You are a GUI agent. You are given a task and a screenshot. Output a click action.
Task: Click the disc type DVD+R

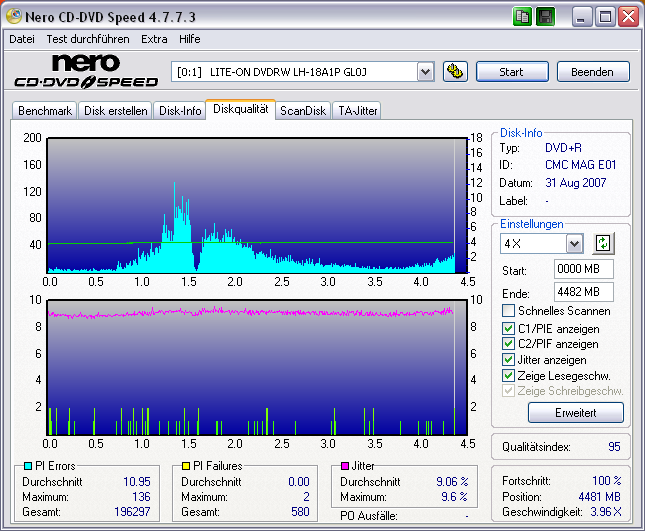point(563,148)
